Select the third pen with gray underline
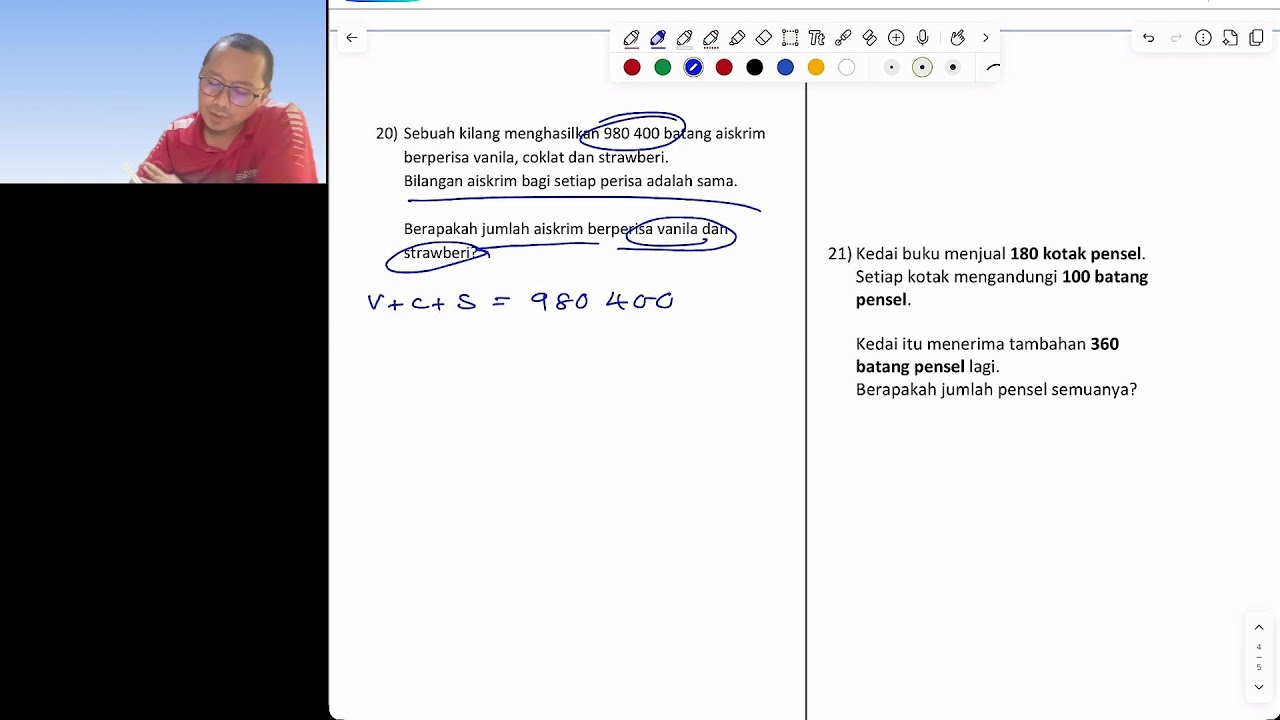This screenshot has width=1280, height=720. [x=684, y=38]
